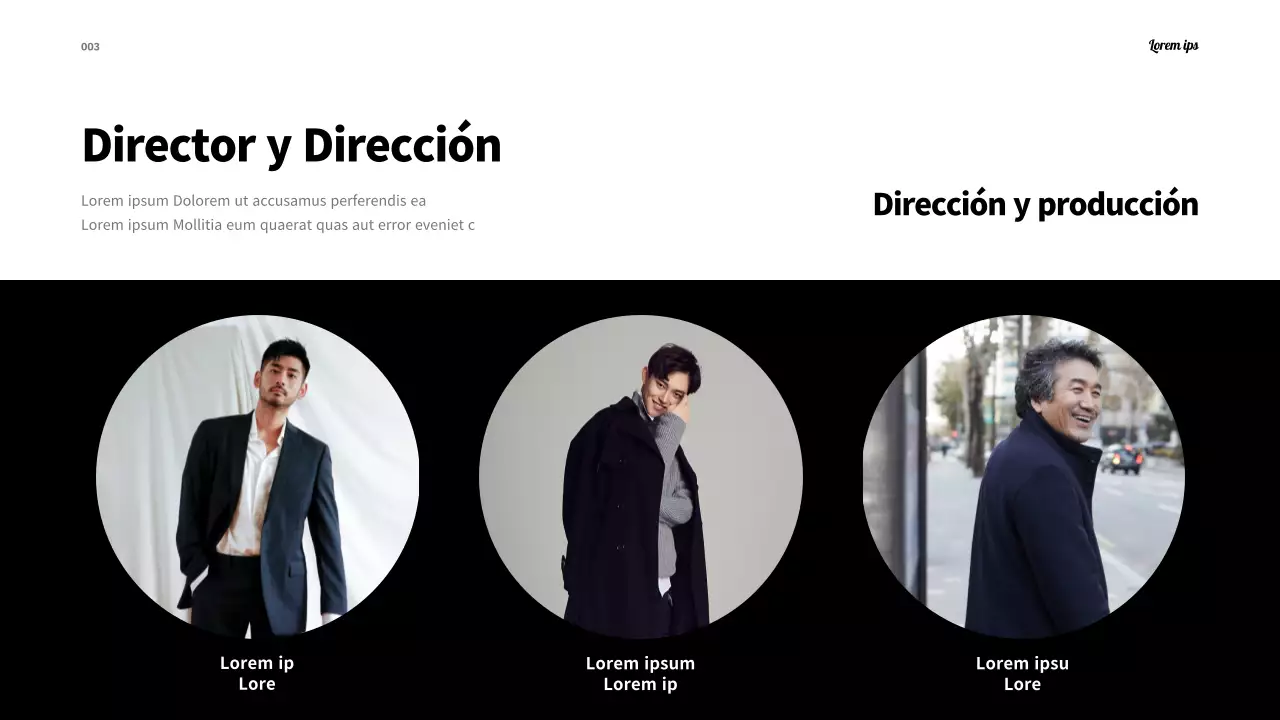Select the 'Lorem ips' script logo text

tap(1173, 45)
